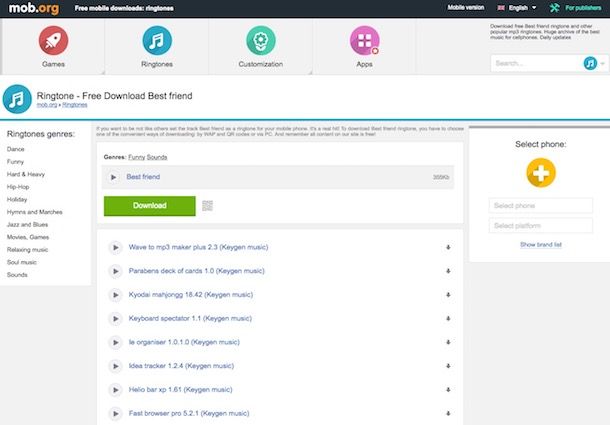Select the Dance genre

[x=16, y=149]
